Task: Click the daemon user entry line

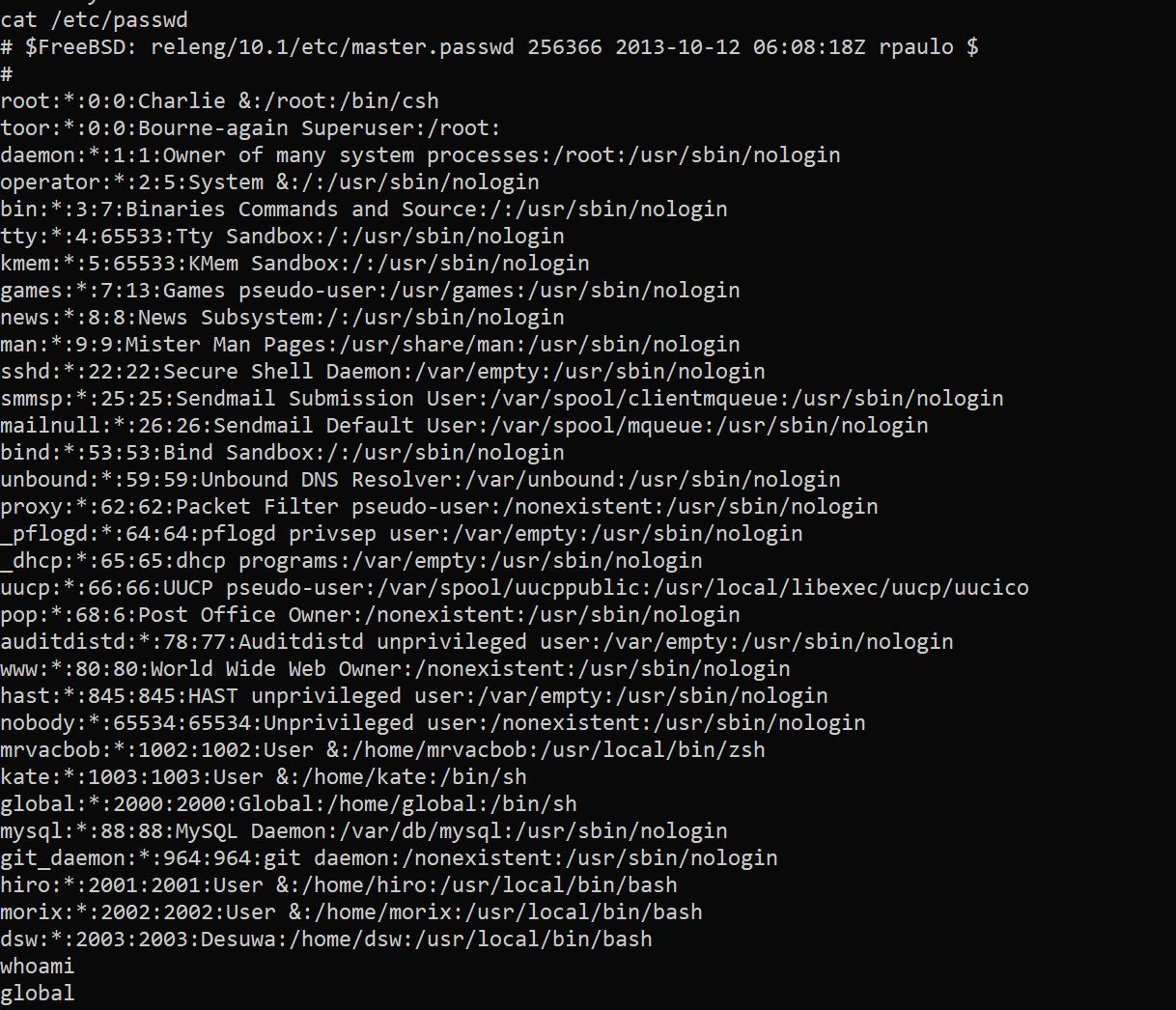Action: (x=420, y=154)
